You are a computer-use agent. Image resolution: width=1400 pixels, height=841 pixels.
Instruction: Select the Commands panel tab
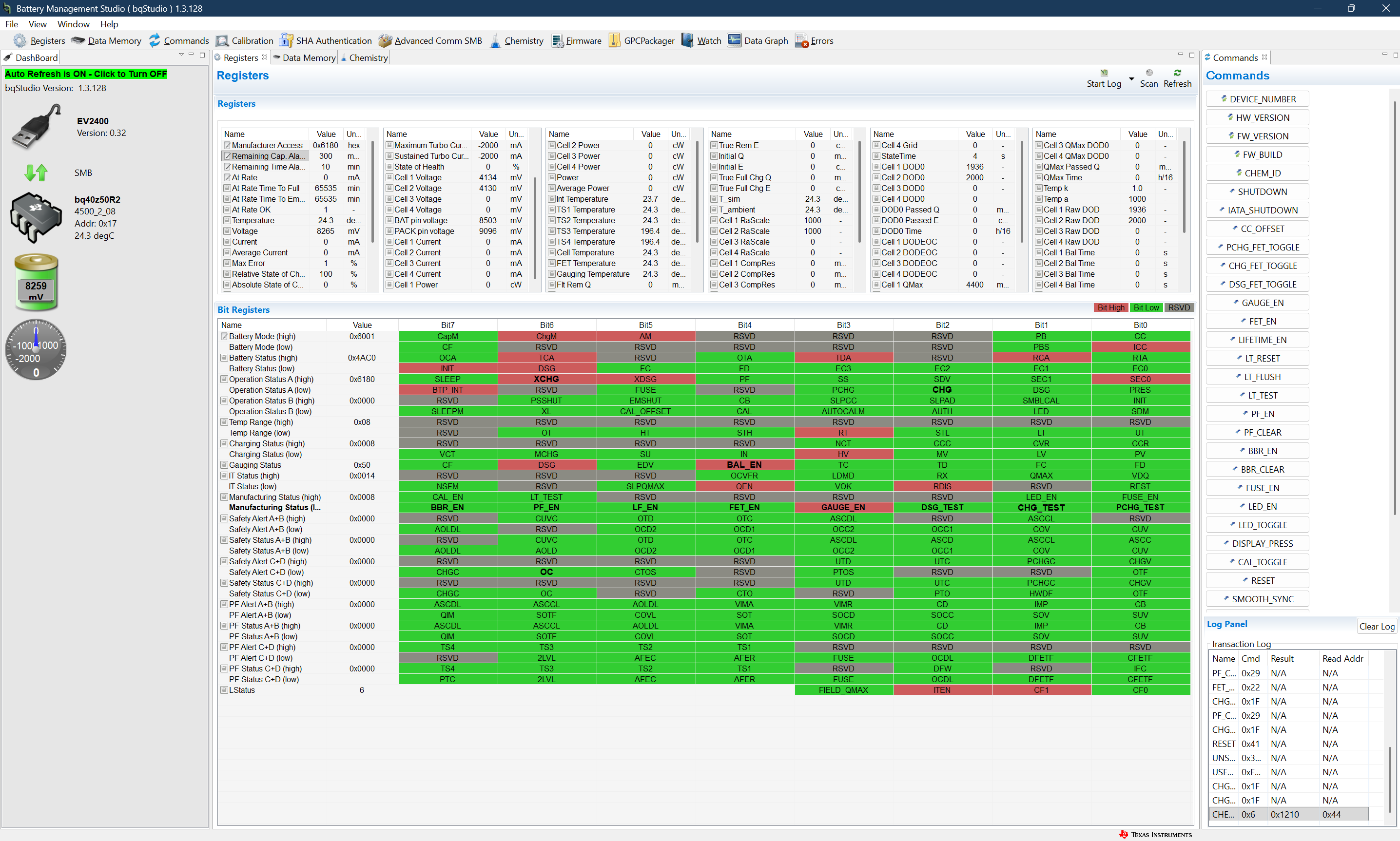1235,58
